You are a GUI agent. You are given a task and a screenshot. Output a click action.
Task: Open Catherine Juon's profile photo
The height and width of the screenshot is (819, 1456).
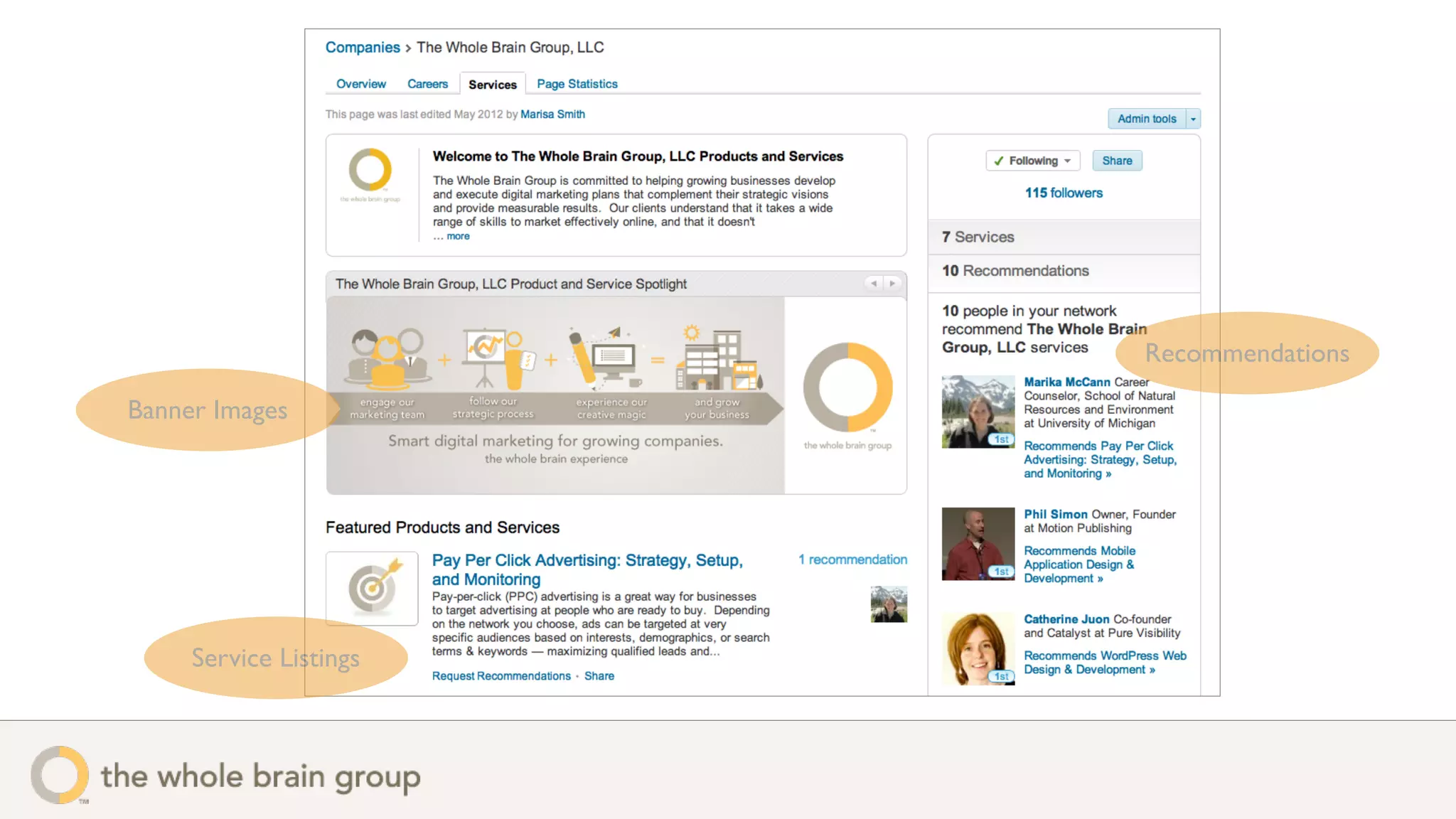point(978,648)
